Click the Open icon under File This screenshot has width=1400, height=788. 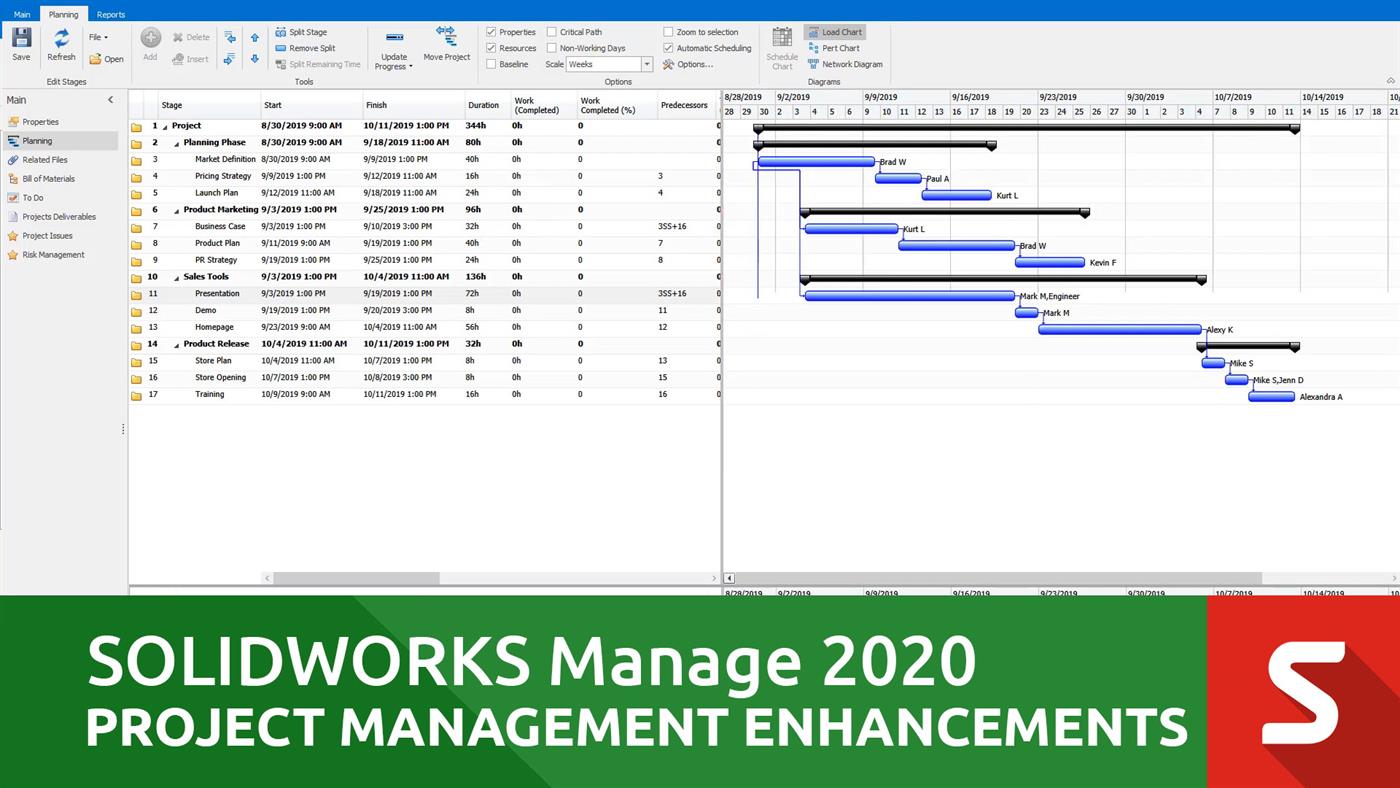[106, 59]
